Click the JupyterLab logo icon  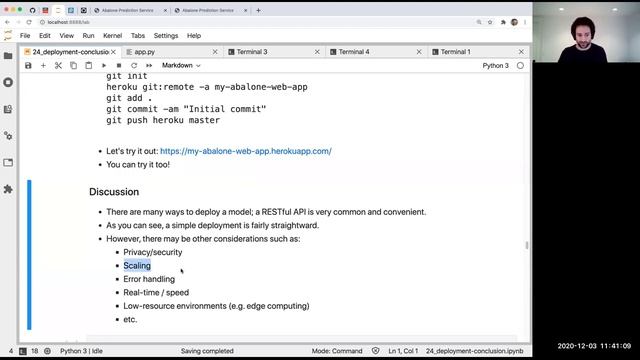click(x=8, y=36)
